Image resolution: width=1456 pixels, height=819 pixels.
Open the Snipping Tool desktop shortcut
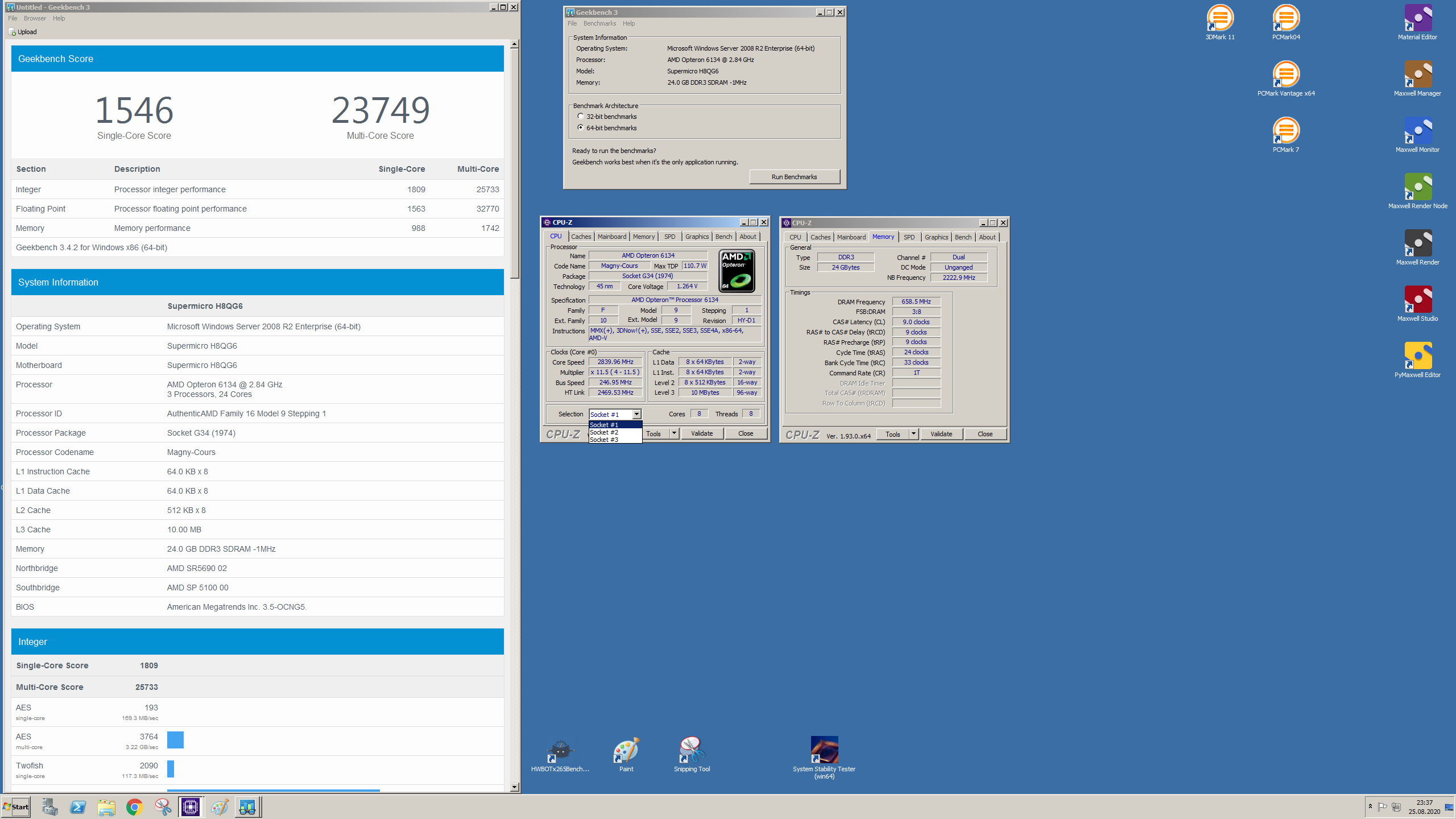point(692,755)
